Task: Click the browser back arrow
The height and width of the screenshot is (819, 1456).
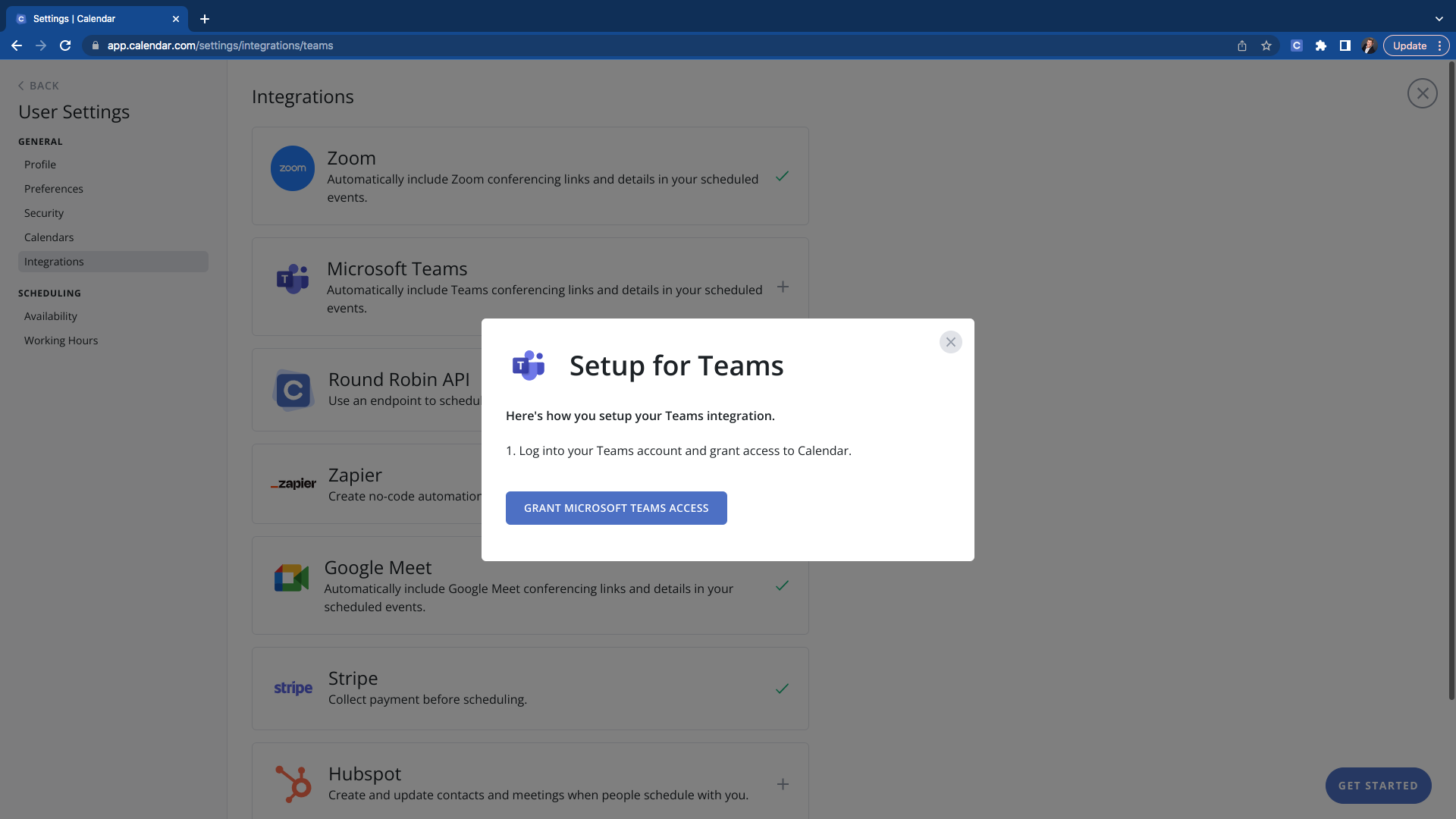Action: (17, 45)
